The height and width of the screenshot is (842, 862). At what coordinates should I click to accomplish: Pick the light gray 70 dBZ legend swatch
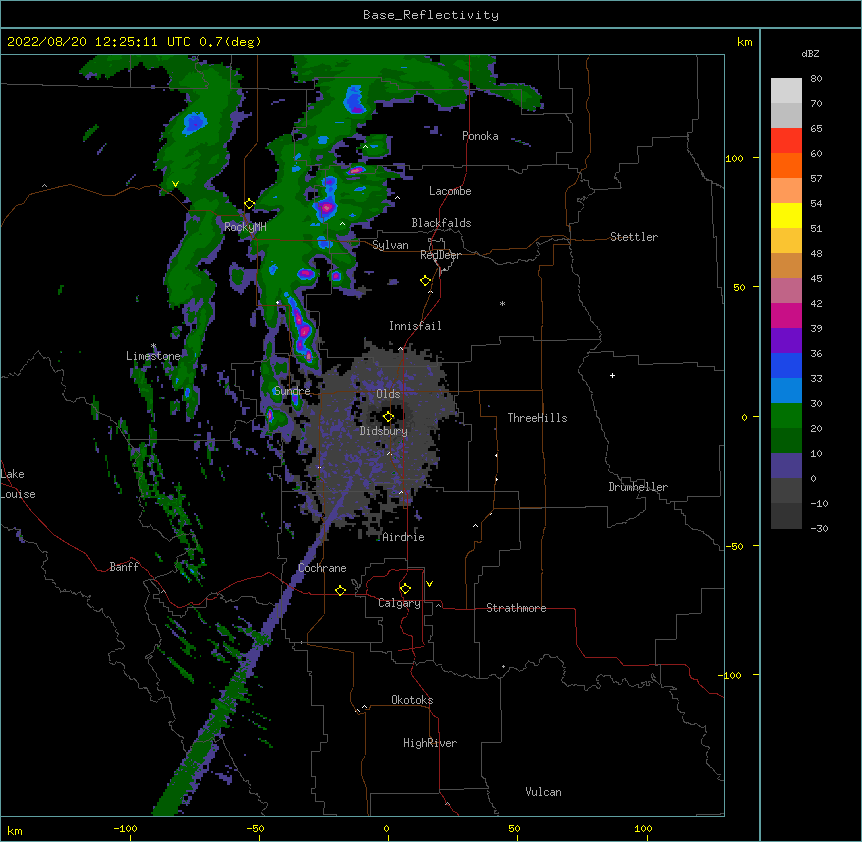(786, 115)
